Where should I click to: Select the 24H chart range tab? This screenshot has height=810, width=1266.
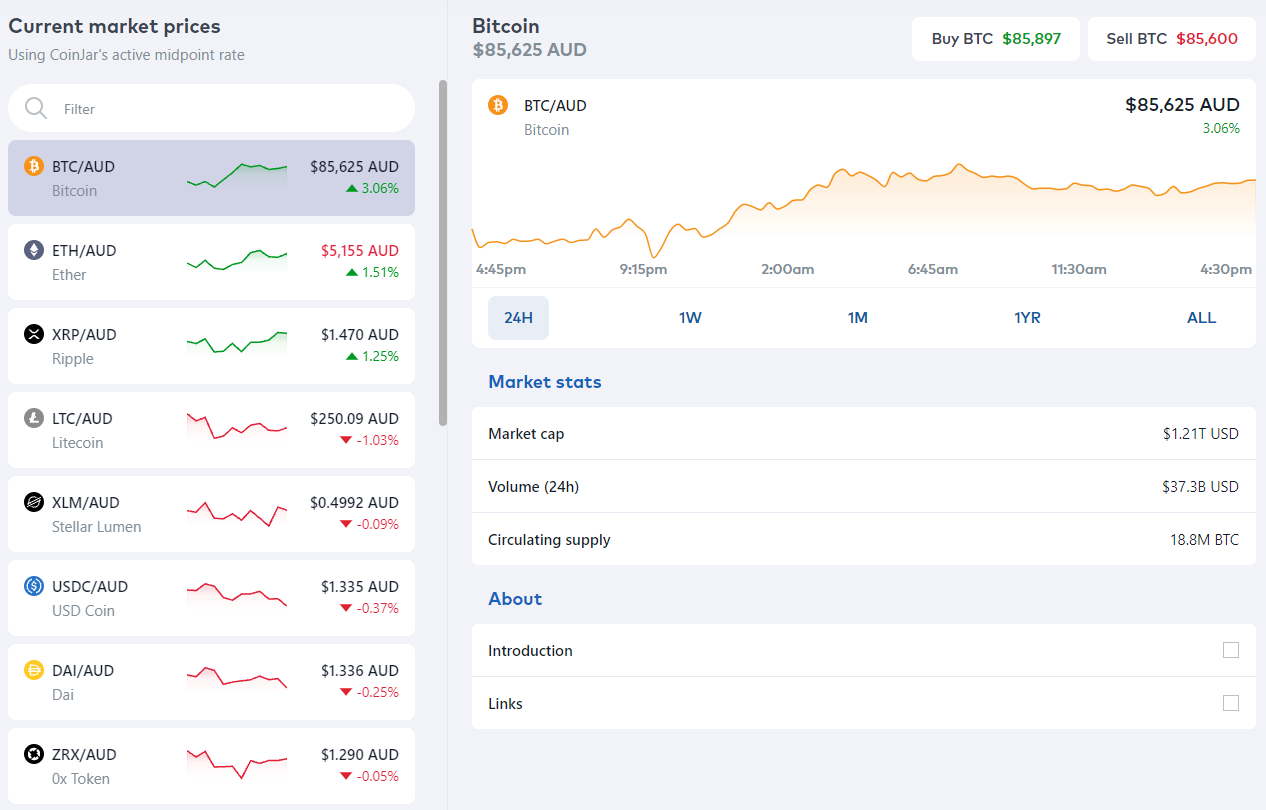[518, 318]
